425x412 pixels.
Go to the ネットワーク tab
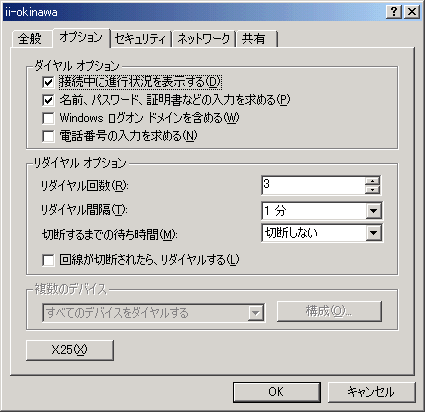pyautogui.click(x=204, y=38)
